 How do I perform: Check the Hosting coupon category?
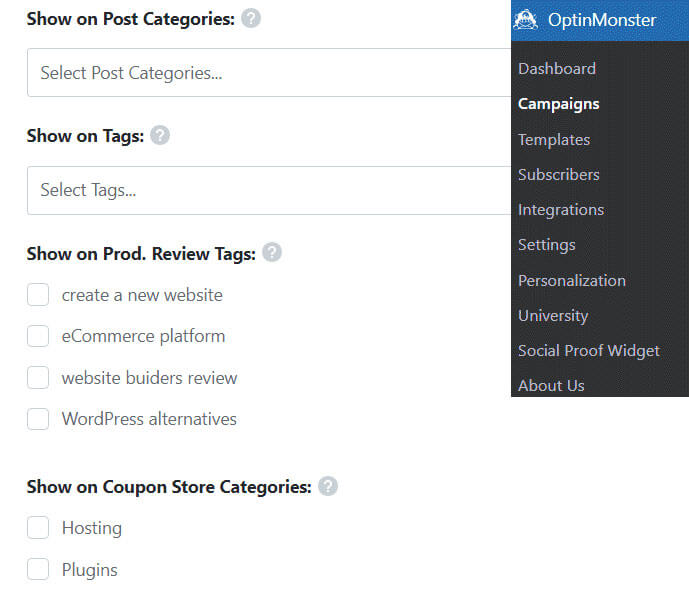tap(38, 528)
